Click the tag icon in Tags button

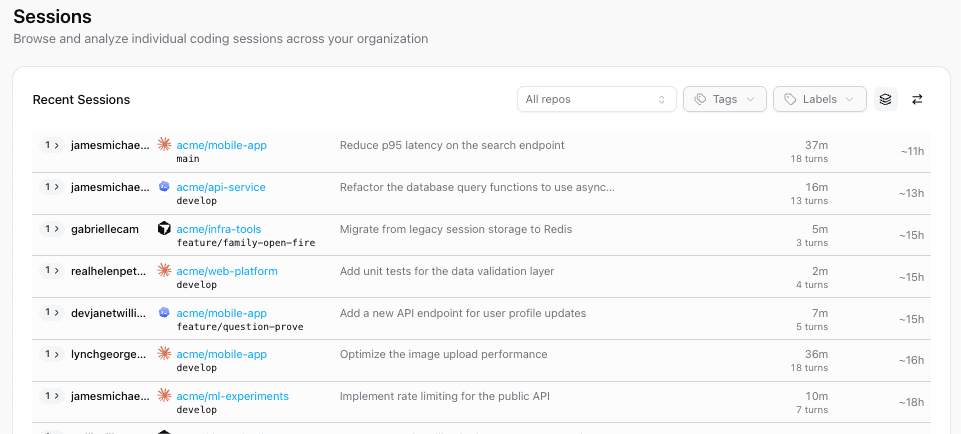click(701, 99)
